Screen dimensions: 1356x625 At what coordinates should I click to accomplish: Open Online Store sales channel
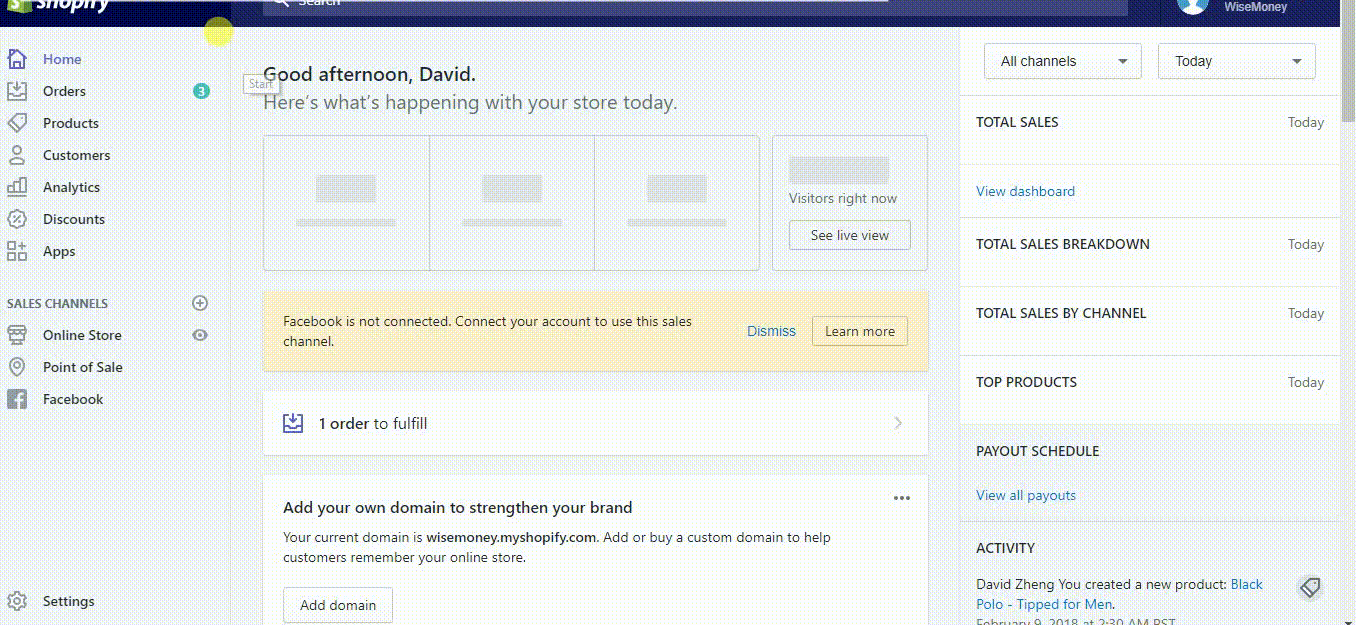[82, 335]
